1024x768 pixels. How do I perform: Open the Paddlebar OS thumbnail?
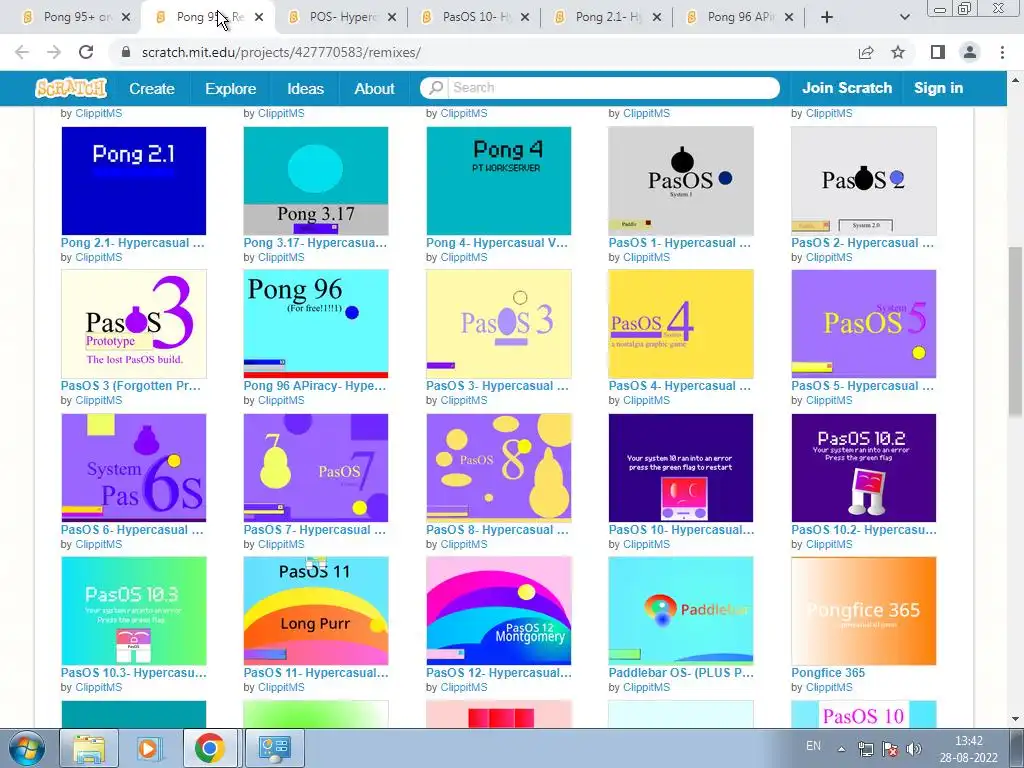pos(680,611)
